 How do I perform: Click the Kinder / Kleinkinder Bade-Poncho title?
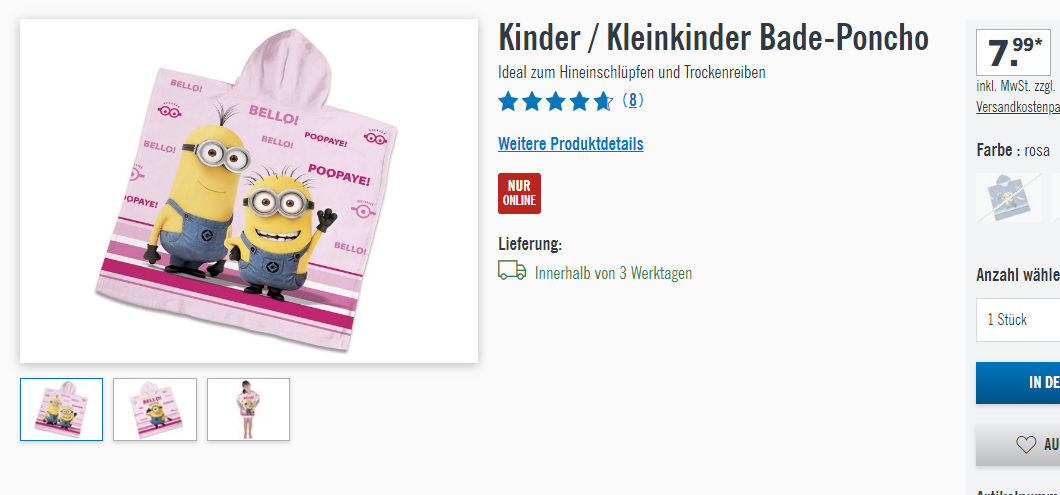[x=713, y=39]
